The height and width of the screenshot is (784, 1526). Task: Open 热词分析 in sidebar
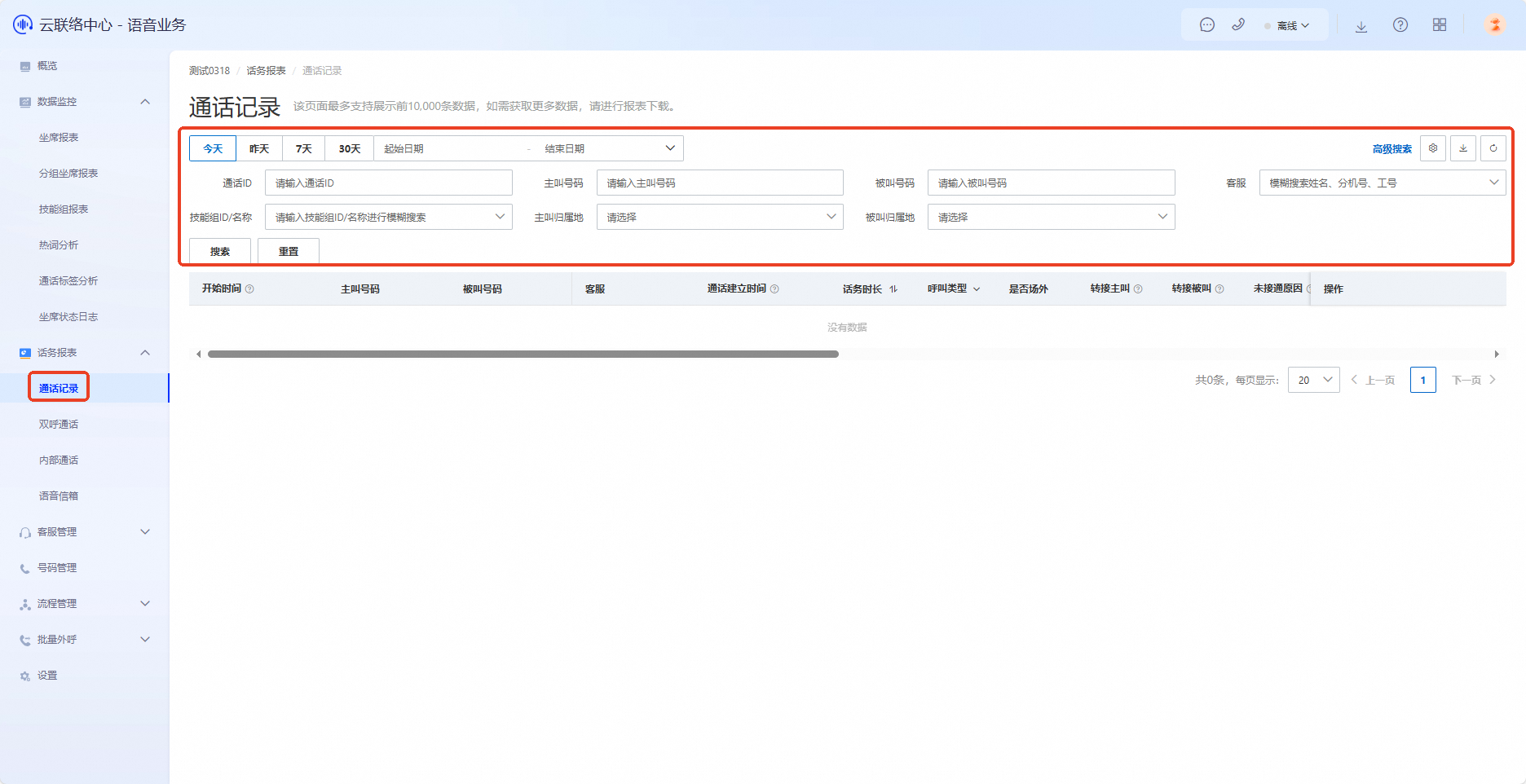point(59,245)
